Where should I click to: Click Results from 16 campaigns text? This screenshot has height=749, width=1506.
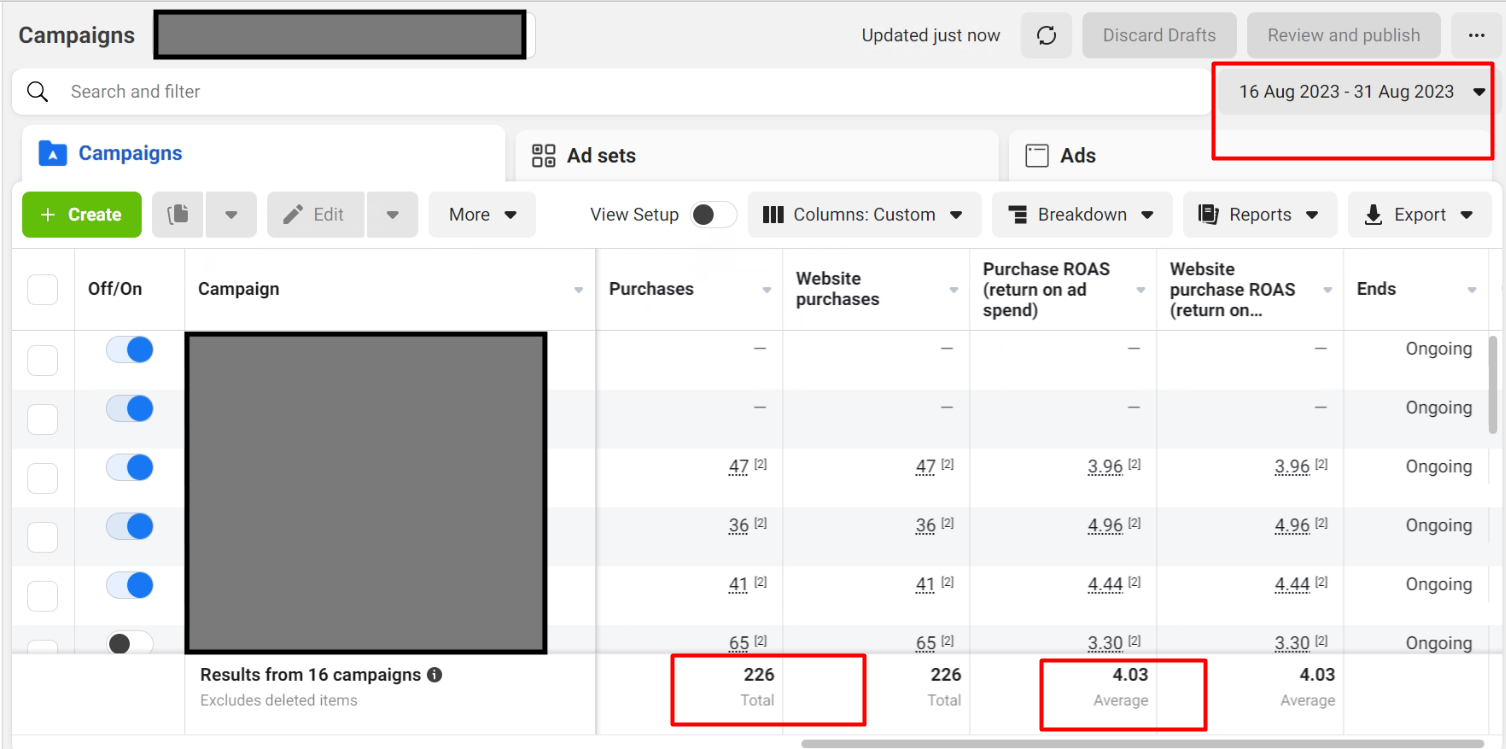pyautogui.click(x=310, y=675)
